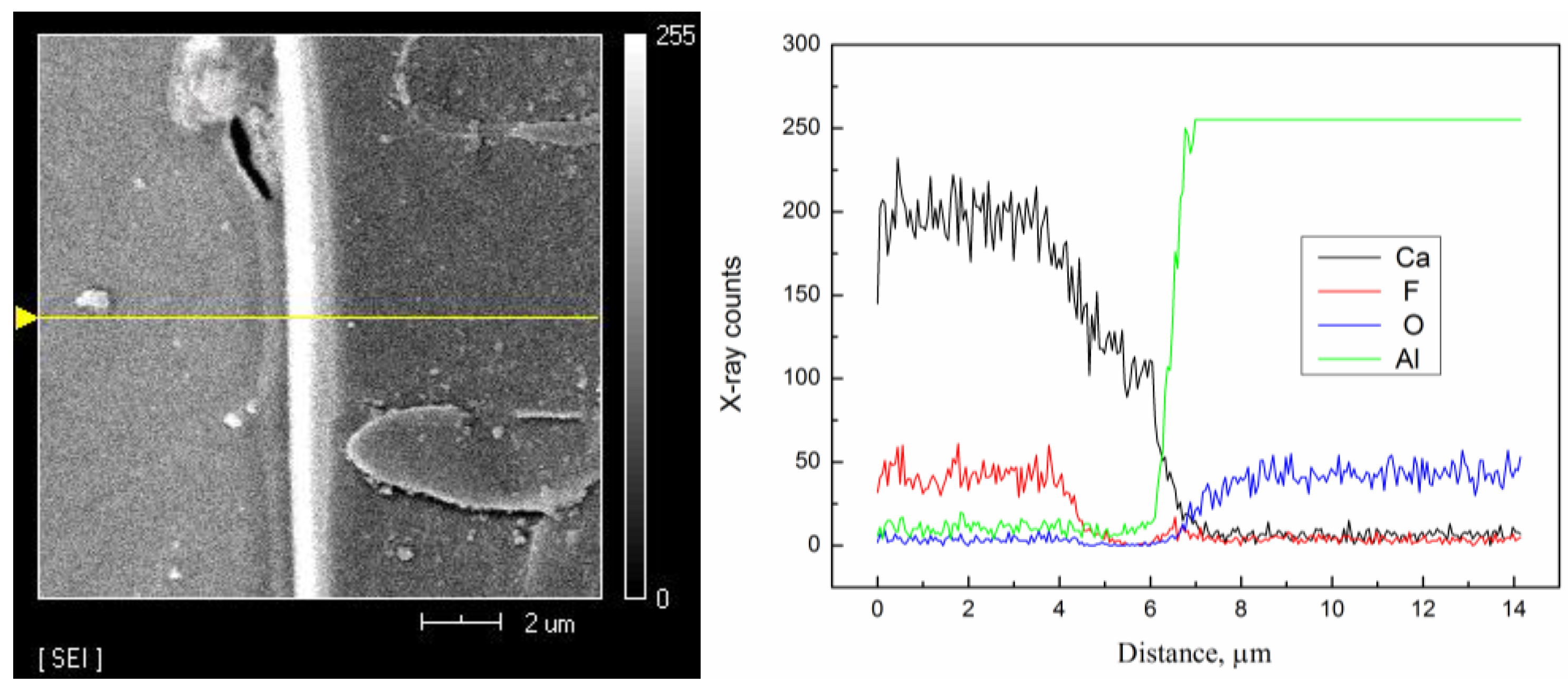
Task: Click the 300 tick label on y-axis
Action: [800, 44]
